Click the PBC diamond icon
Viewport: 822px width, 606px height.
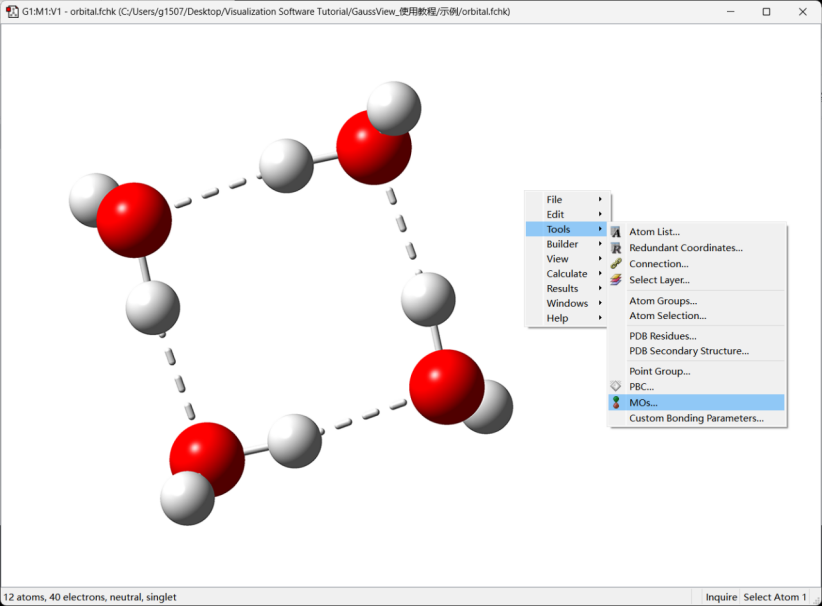click(x=616, y=386)
